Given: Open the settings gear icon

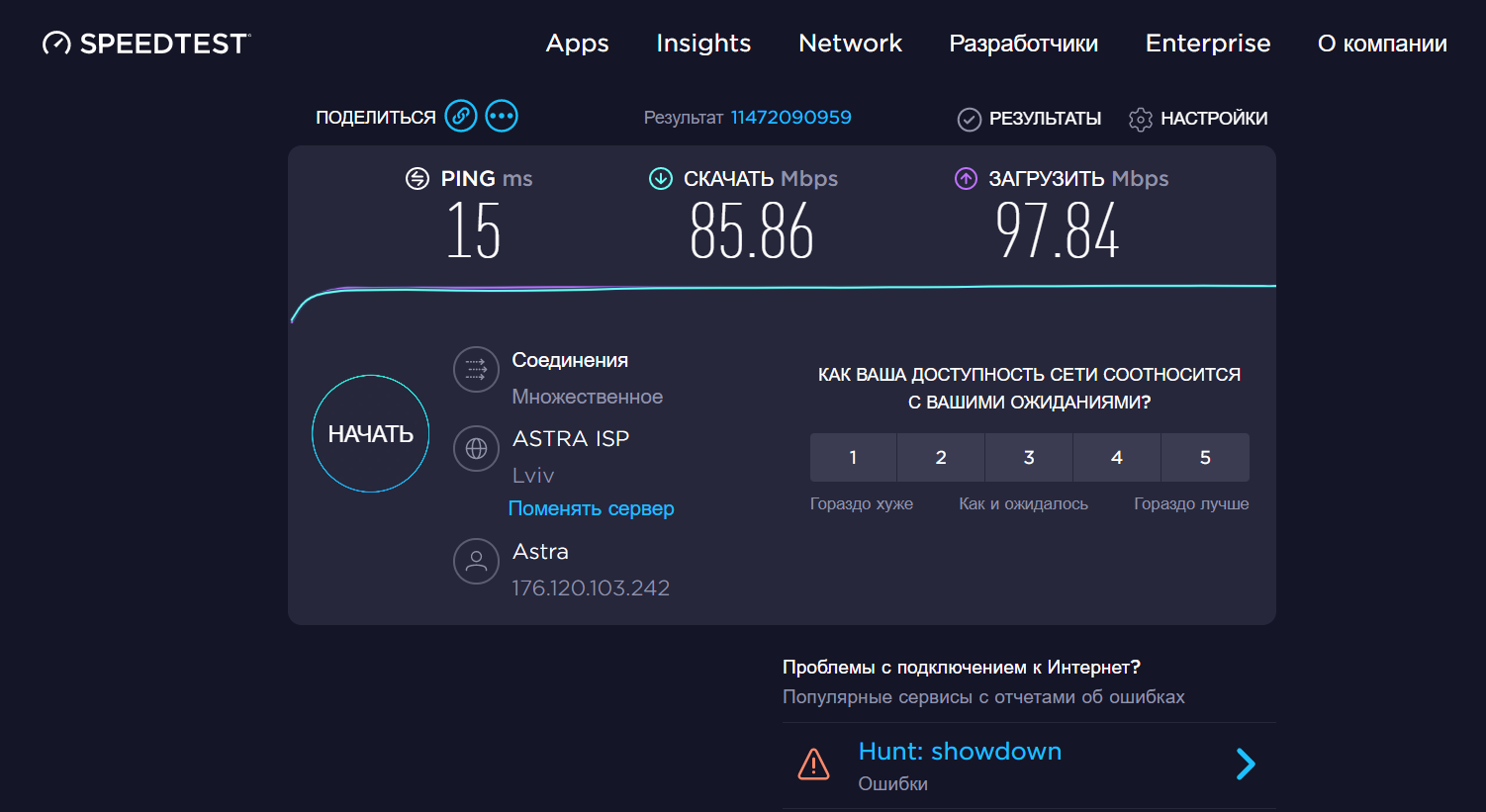Looking at the screenshot, I should (1140, 120).
